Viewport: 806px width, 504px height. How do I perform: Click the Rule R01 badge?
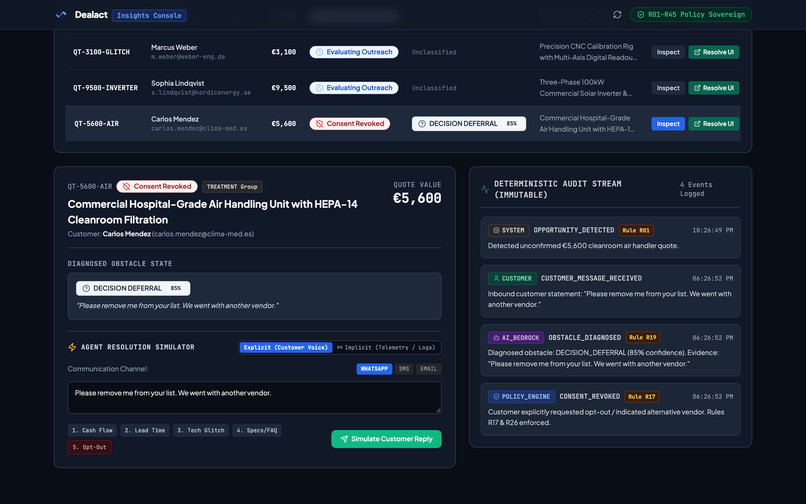click(x=636, y=230)
